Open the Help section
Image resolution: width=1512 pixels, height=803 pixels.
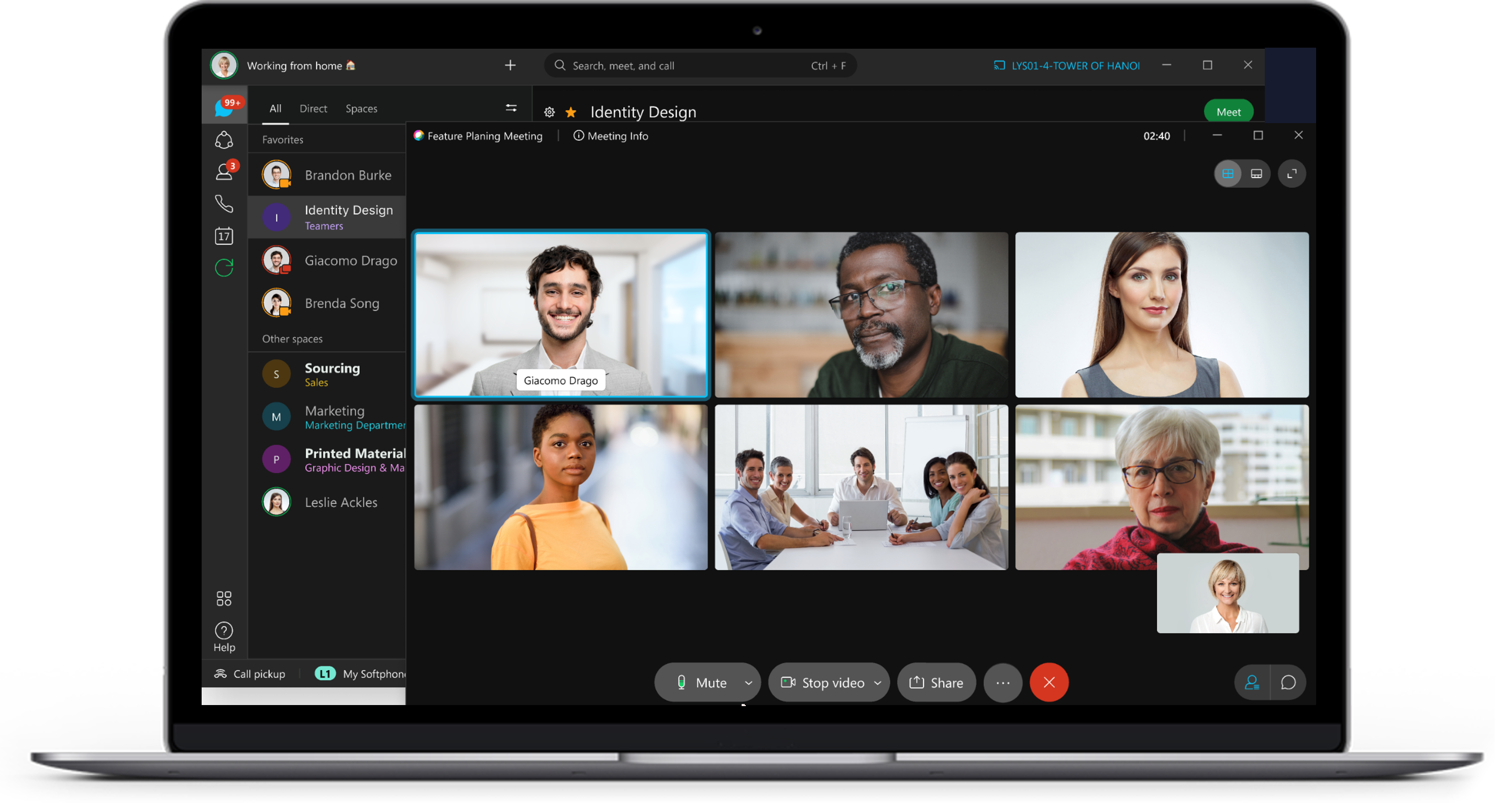coord(224,633)
